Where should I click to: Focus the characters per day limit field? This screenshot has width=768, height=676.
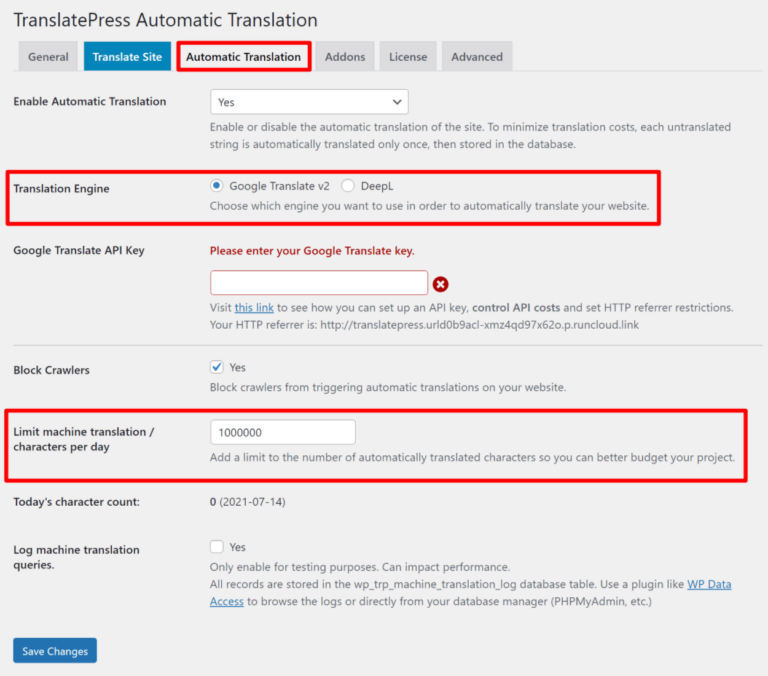[283, 432]
